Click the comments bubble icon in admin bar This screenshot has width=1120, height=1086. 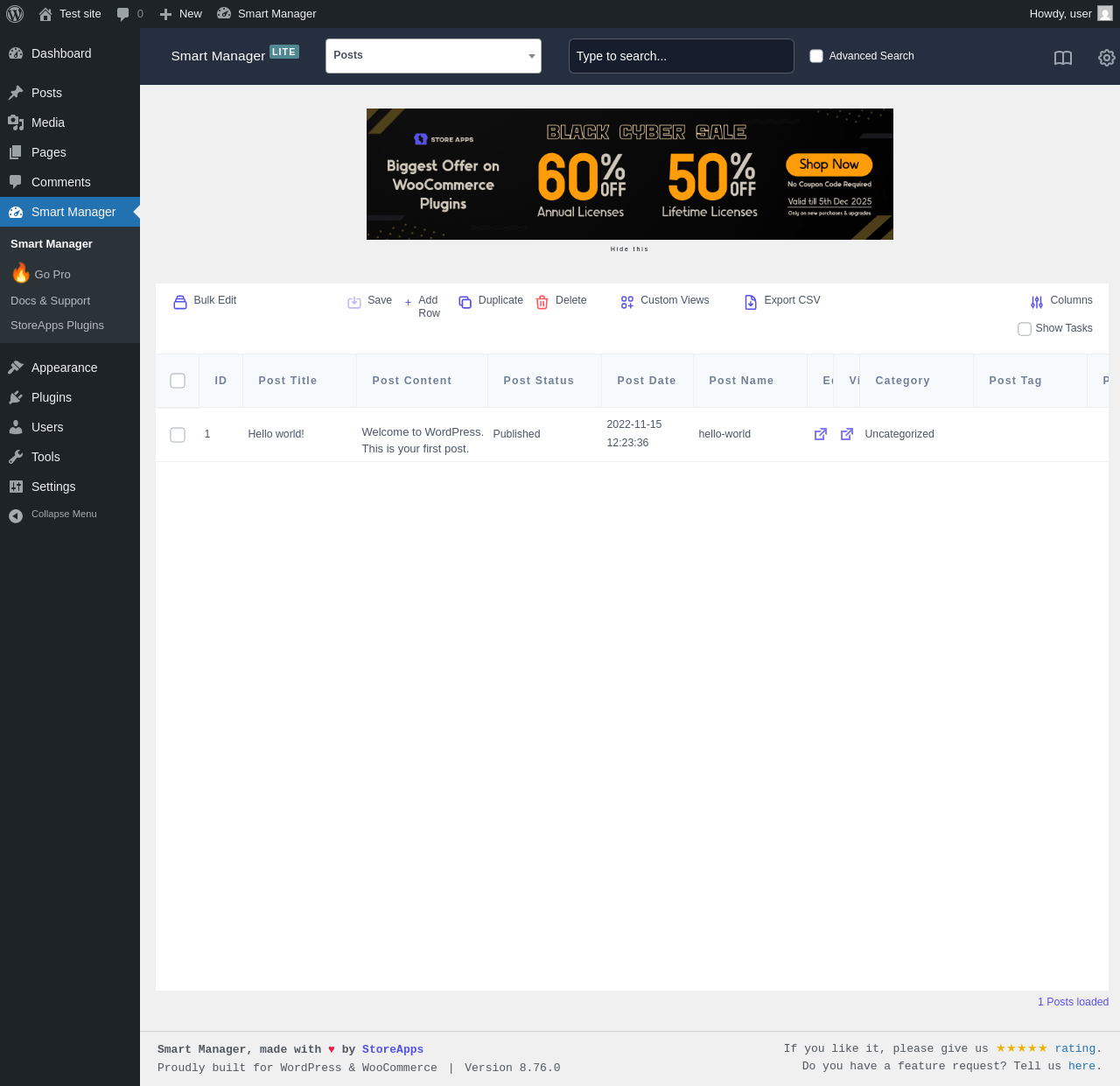[122, 14]
